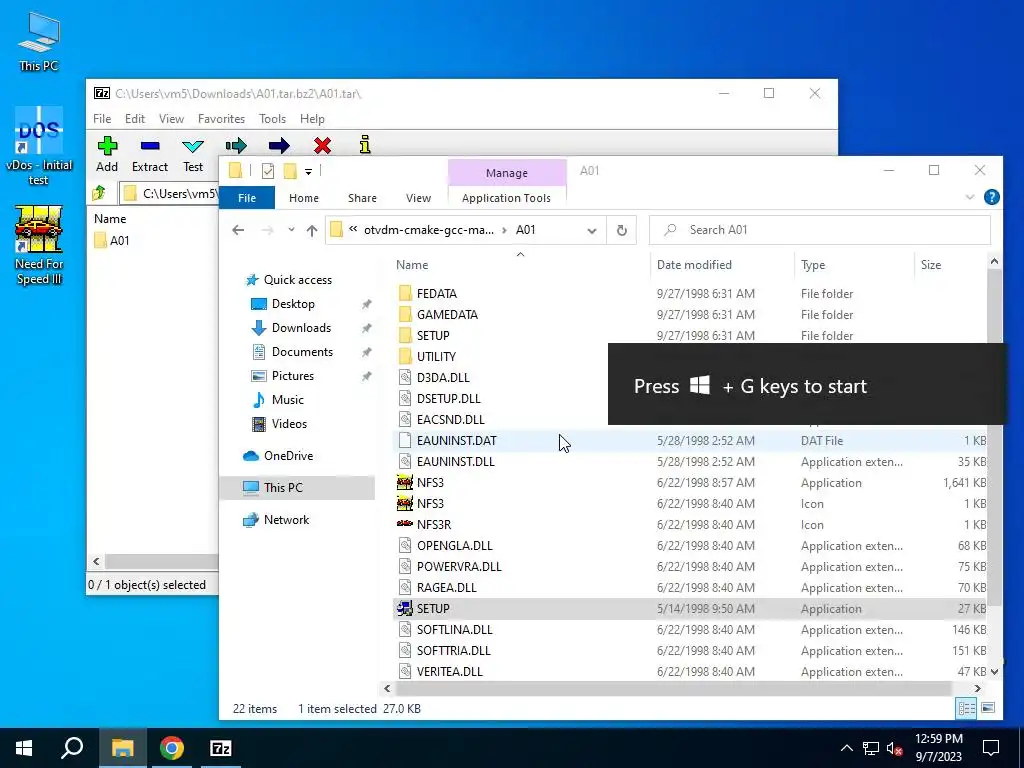Go up to parent folder in Explorer
The width and height of the screenshot is (1024, 768).
point(312,230)
